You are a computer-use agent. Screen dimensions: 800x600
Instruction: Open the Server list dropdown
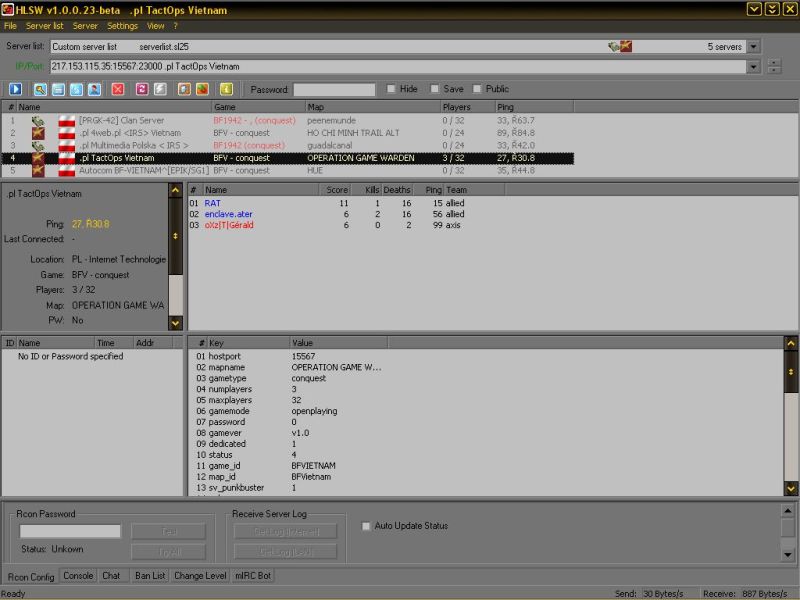tap(753, 46)
